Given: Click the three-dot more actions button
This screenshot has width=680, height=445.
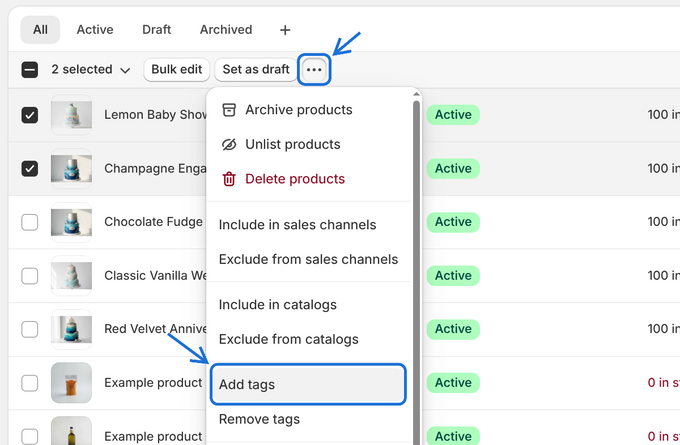Looking at the screenshot, I should click(x=314, y=70).
